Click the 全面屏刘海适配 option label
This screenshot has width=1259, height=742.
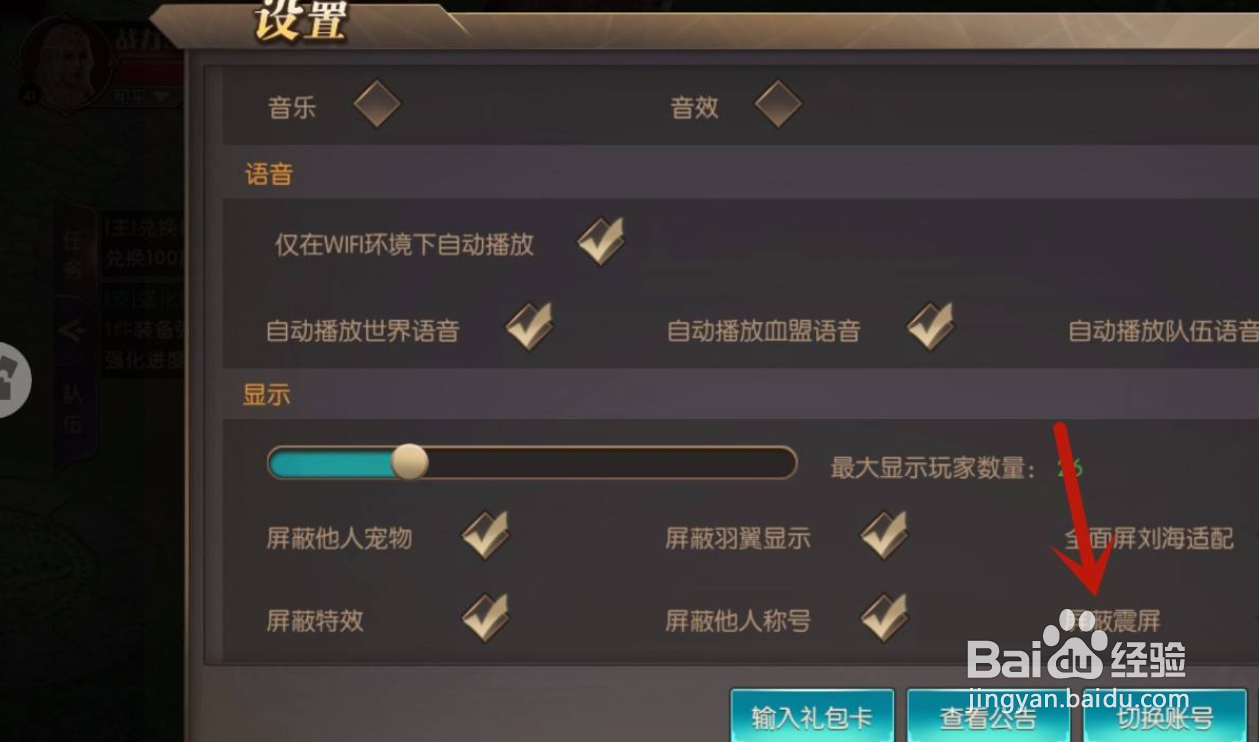point(1149,539)
